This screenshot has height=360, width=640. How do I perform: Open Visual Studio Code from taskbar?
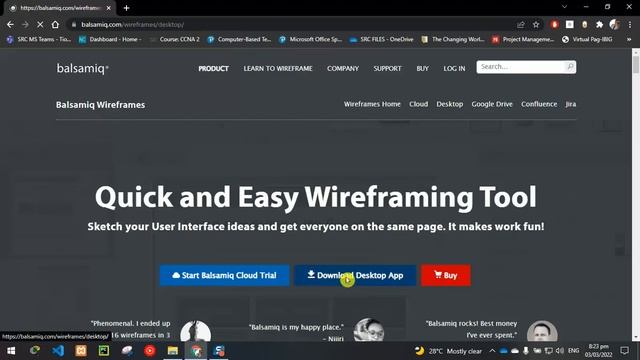[58, 351]
